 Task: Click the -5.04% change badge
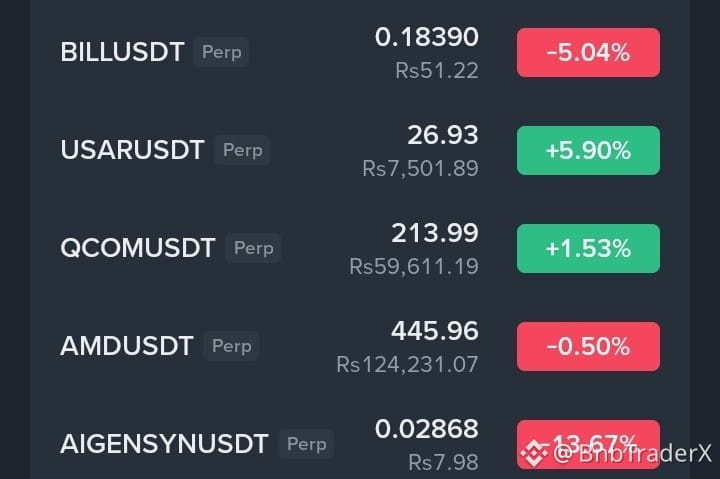[x=588, y=52]
